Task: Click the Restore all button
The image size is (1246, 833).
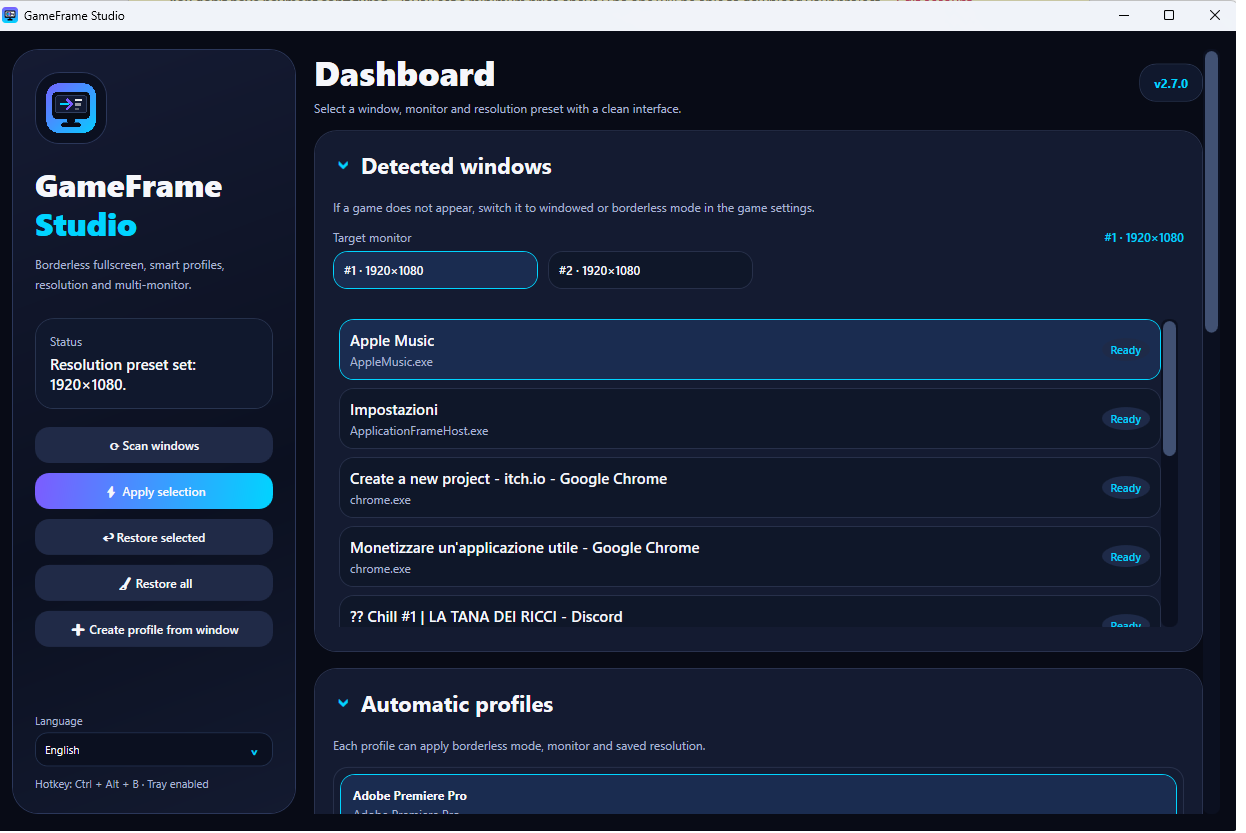Action: (154, 583)
